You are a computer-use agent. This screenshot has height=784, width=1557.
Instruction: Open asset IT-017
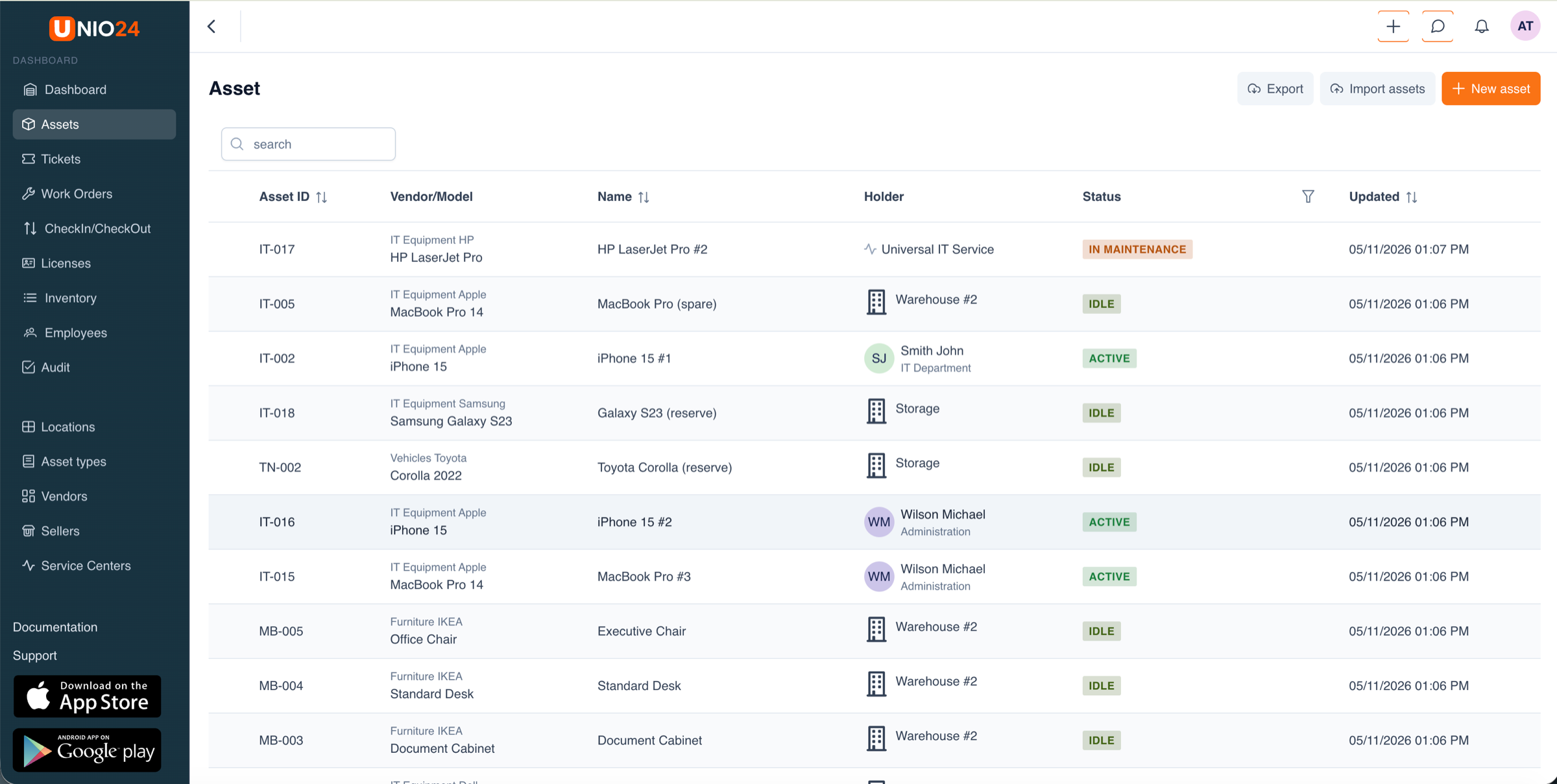(x=277, y=250)
